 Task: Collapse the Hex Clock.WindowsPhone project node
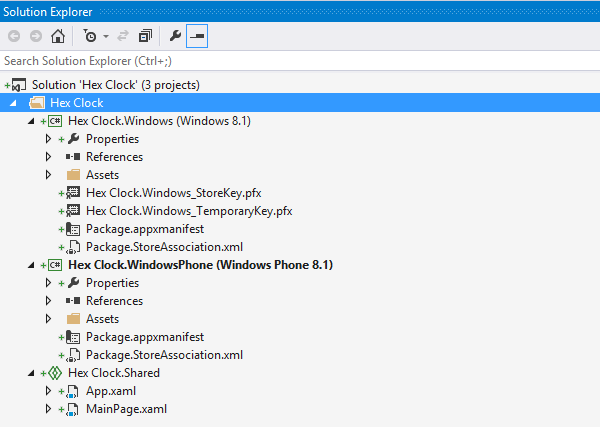[x=31, y=265]
